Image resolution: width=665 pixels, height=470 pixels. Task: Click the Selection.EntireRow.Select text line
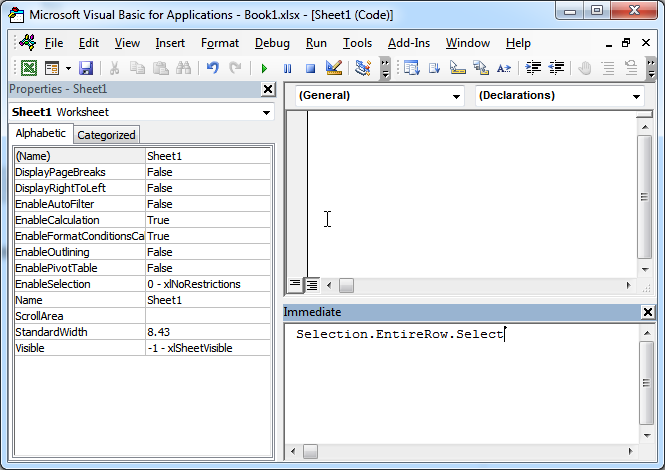pyautogui.click(x=400, y=334)
